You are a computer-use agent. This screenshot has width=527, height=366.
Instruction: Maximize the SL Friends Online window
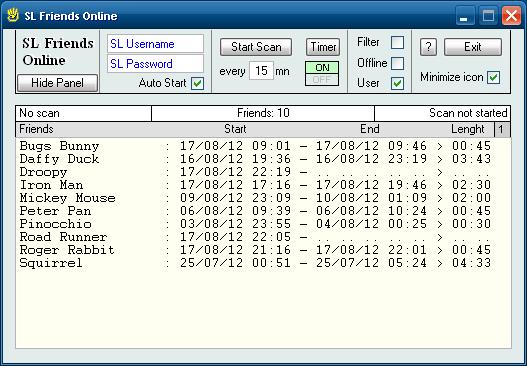[488, 16]
